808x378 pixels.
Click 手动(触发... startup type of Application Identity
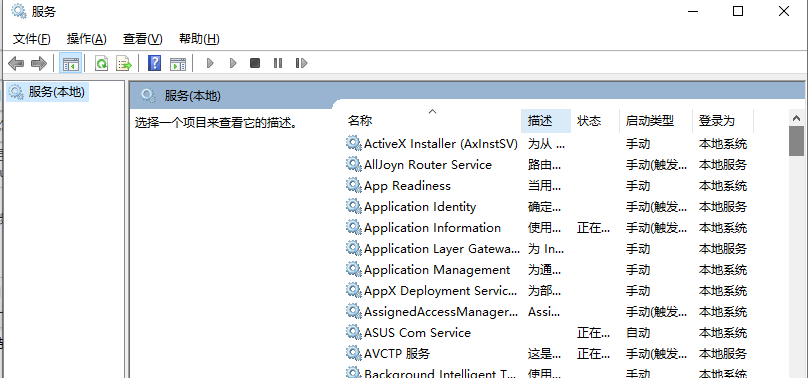click(x=656, y=207)
